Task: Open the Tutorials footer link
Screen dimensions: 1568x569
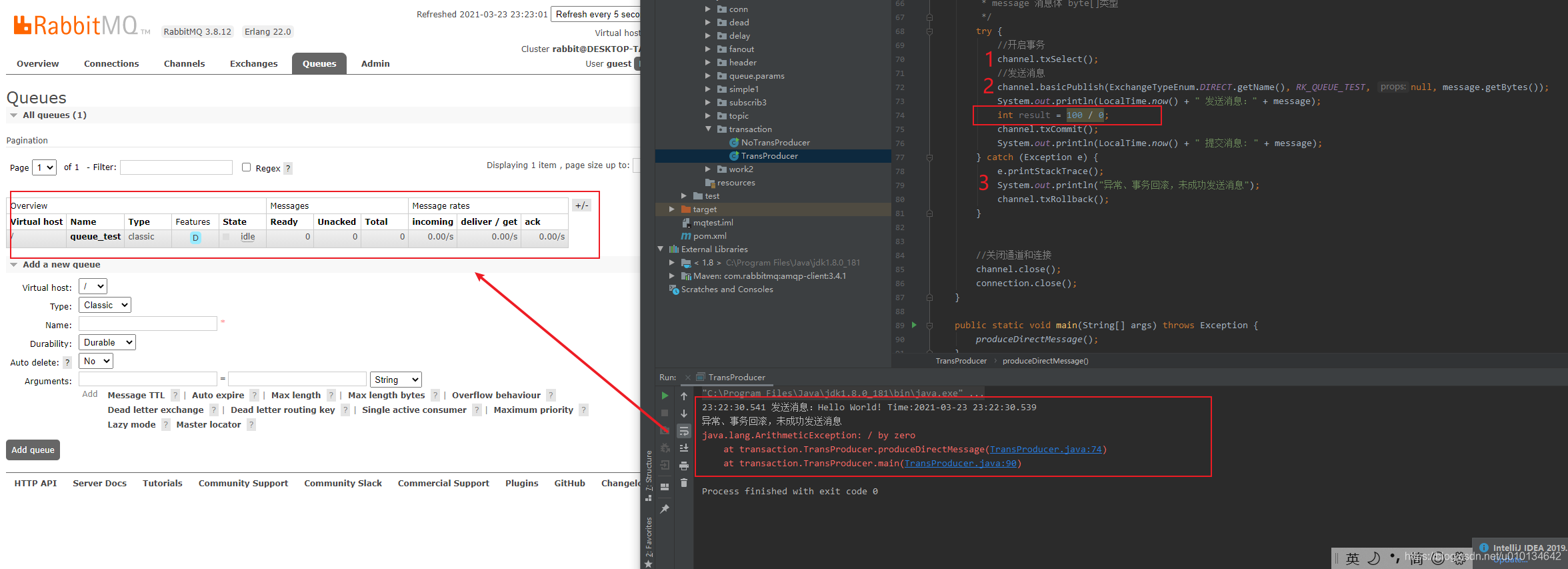Action: coord(162,484)
